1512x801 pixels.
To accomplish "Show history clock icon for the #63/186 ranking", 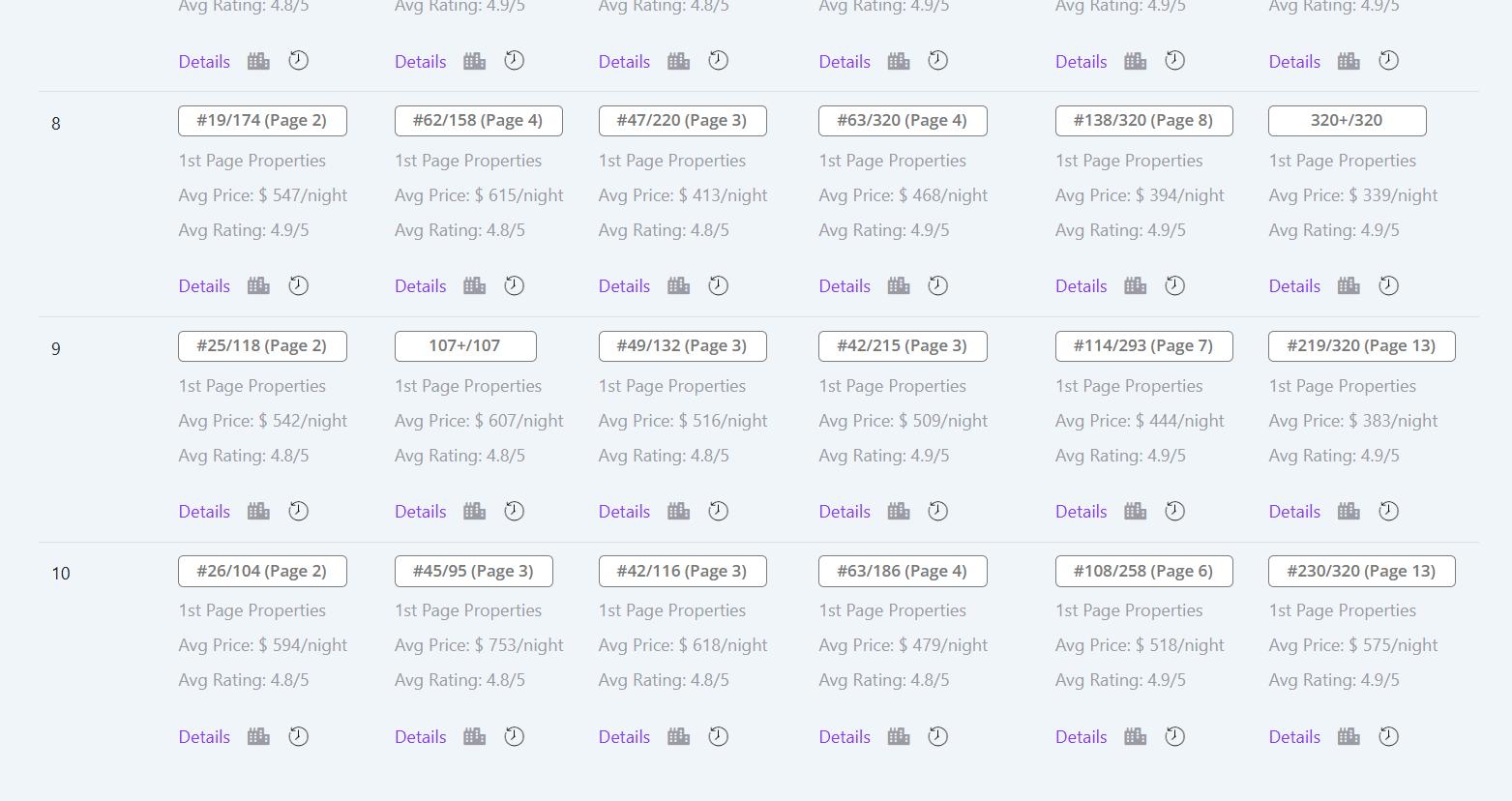I will 938,736.
